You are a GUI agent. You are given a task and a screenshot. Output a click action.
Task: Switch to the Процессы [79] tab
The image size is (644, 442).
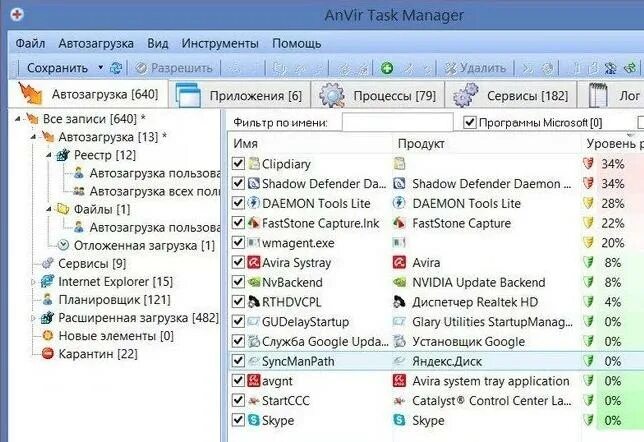pos(377,95)
